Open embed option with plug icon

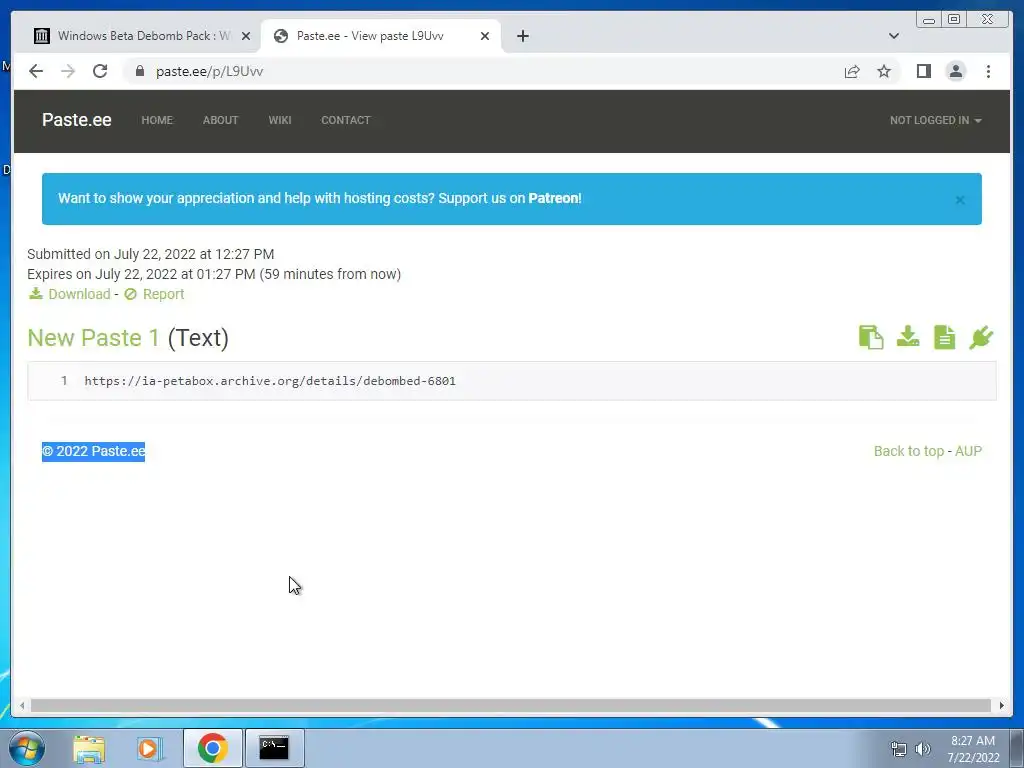(981, 338)
